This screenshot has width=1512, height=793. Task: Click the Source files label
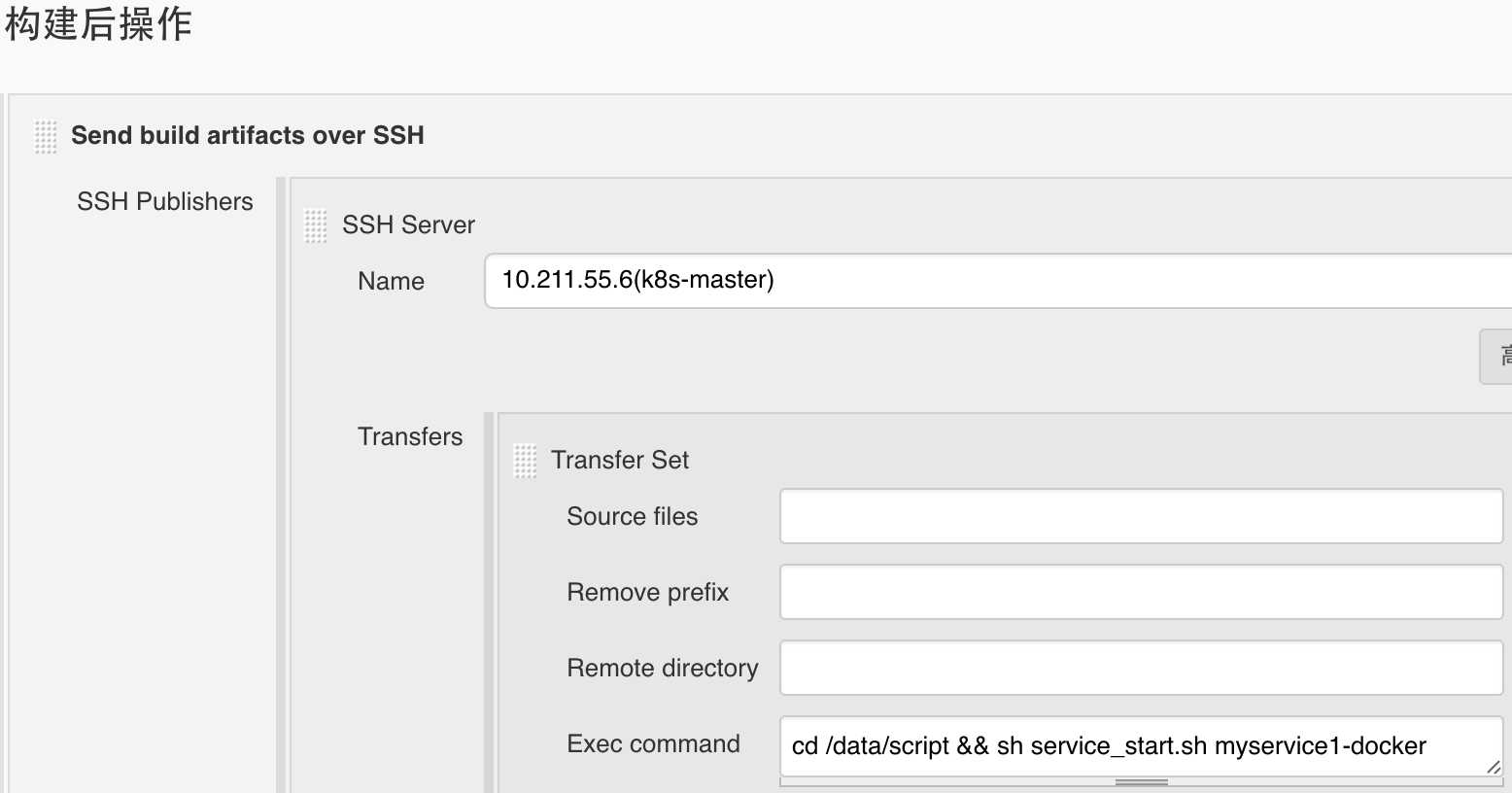pos(633,516)
